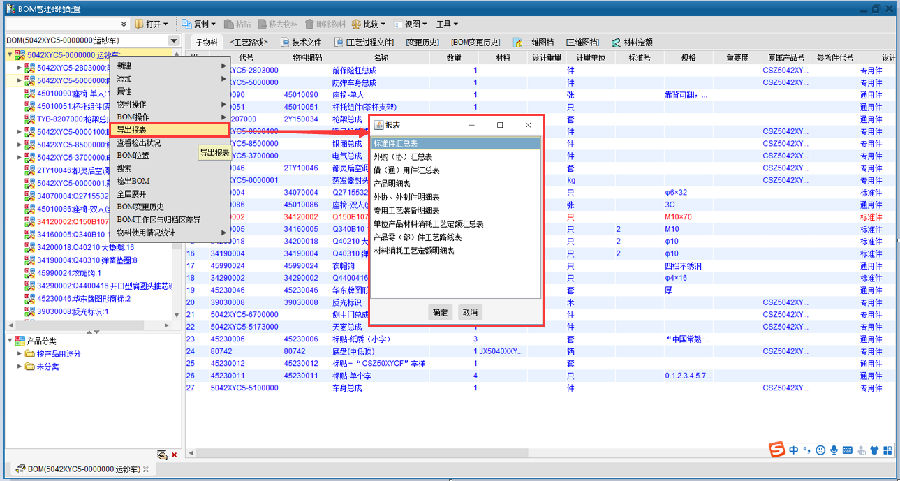Select last report entry 材料消耗工艺定额明细表
This screenshot has height=481, width=900.
[x=456, y=250]
